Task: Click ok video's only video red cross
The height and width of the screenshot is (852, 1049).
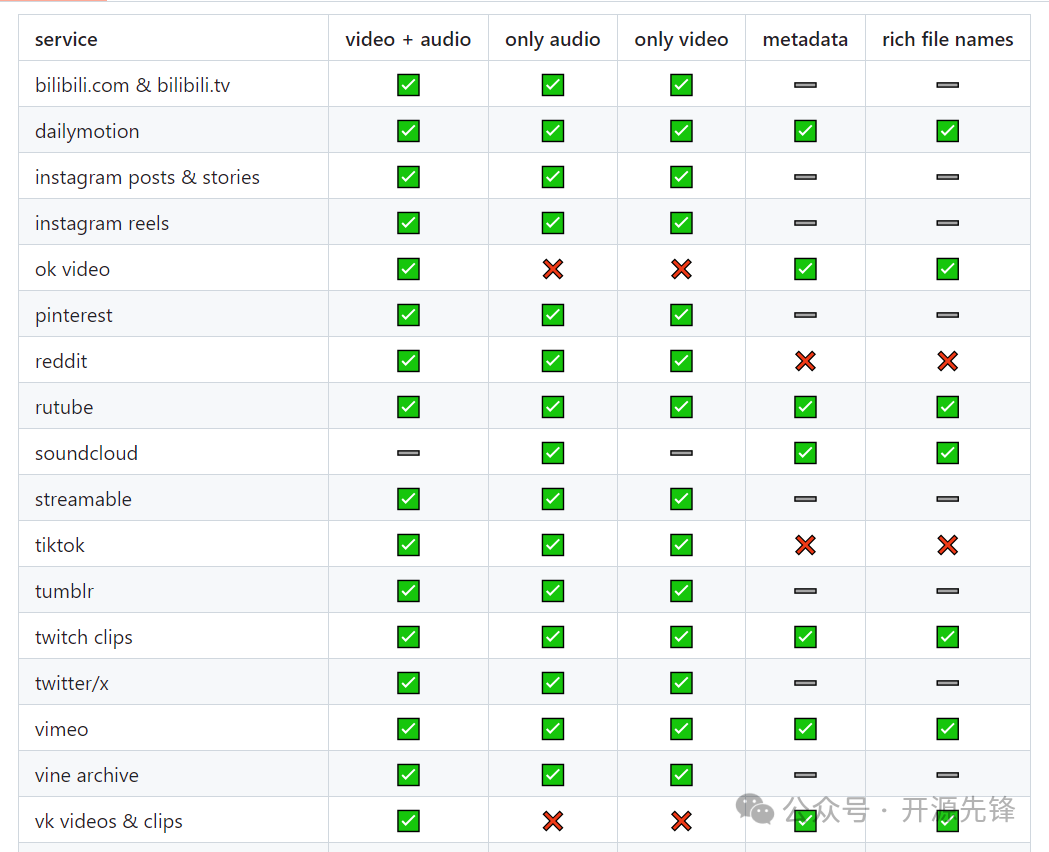Action: click(681, 269)
